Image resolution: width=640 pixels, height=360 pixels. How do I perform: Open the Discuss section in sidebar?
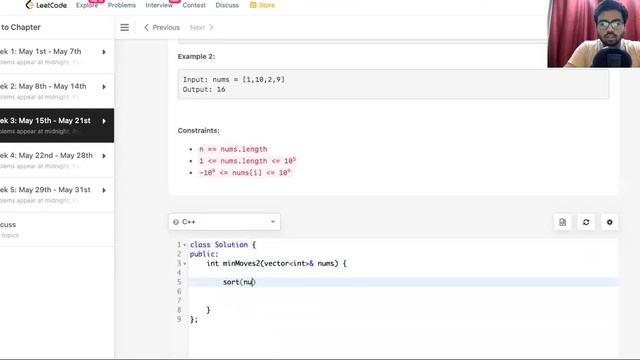pyautogui.click(x=57, y=229)
